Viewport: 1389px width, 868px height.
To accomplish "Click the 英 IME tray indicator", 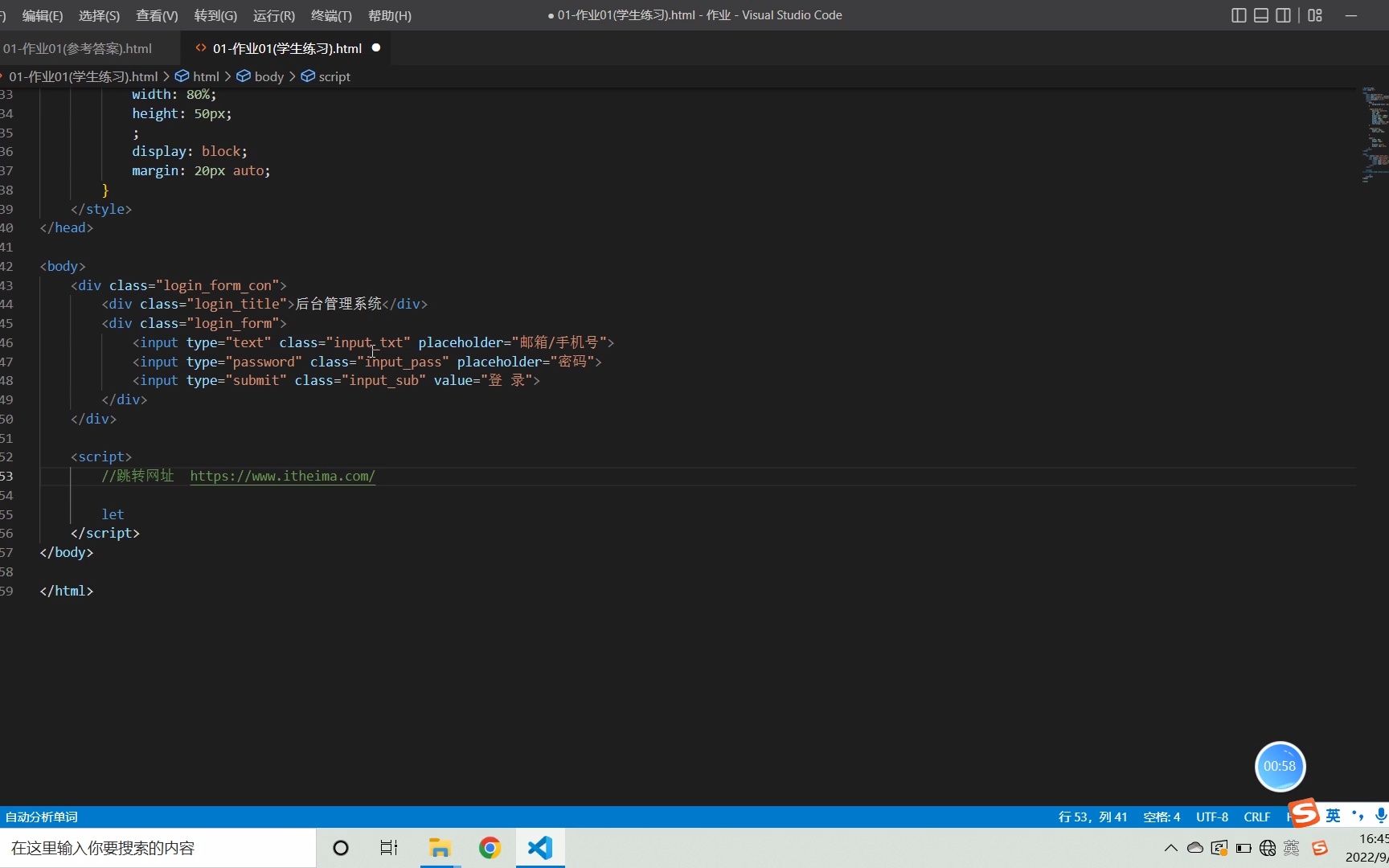I will click(1292, 848).
